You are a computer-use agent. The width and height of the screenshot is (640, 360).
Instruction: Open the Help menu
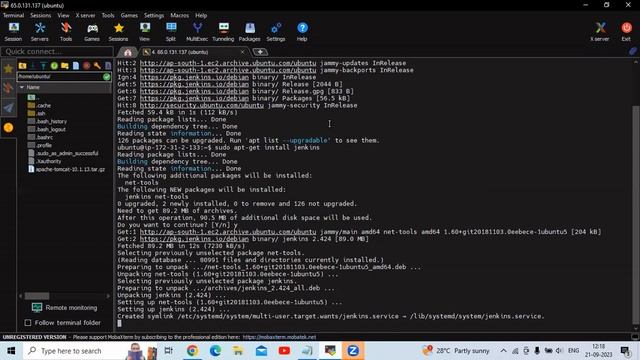coord(201,16)
